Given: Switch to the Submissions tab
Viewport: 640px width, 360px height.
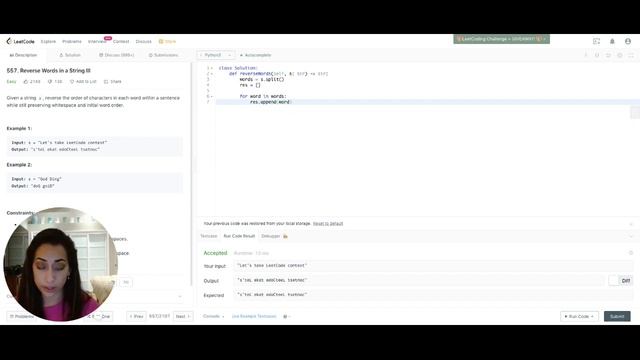Looking at the screenshot, I should coord(163,55).
